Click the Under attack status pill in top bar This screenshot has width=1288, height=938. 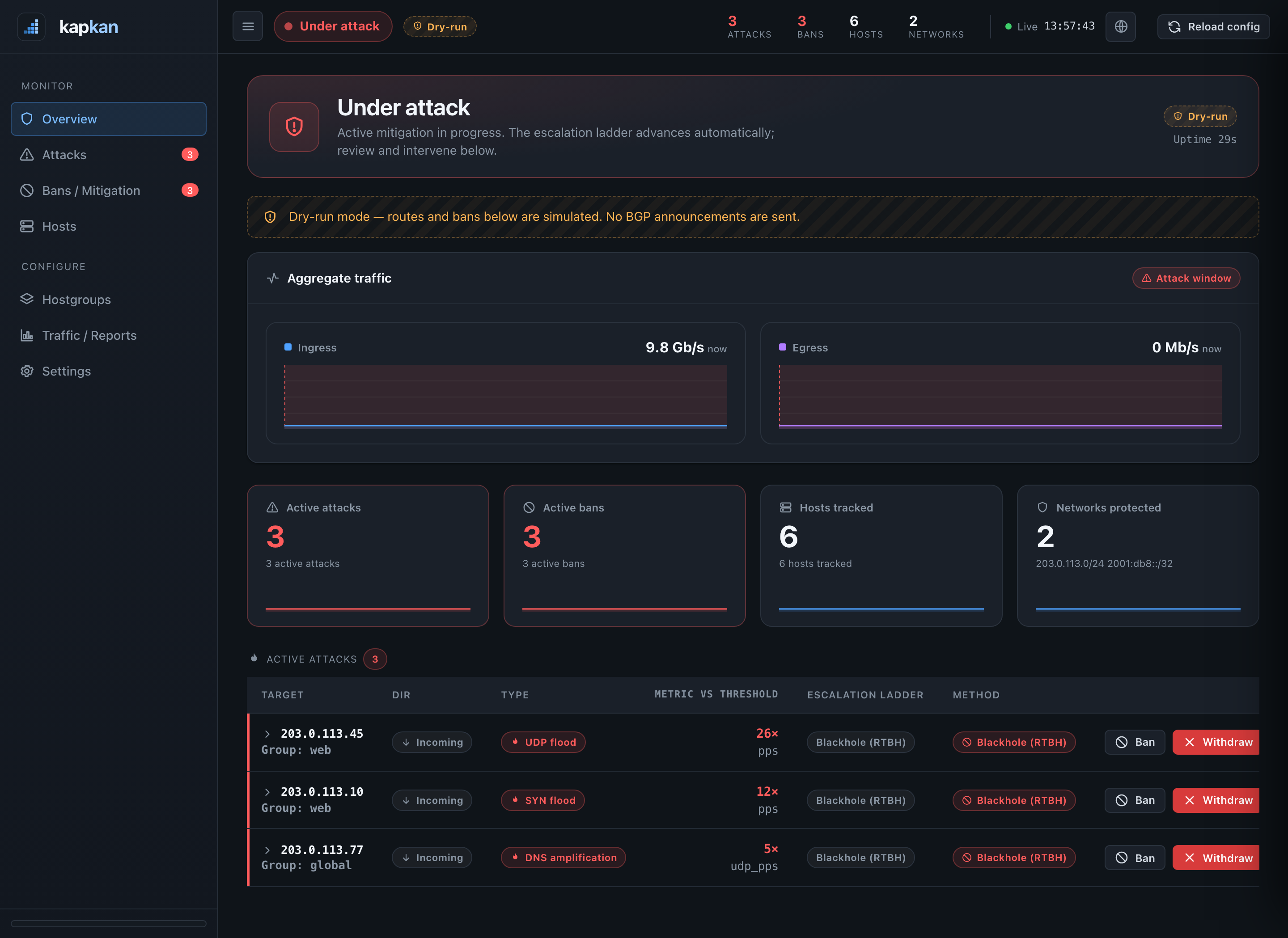coord(333,26)
